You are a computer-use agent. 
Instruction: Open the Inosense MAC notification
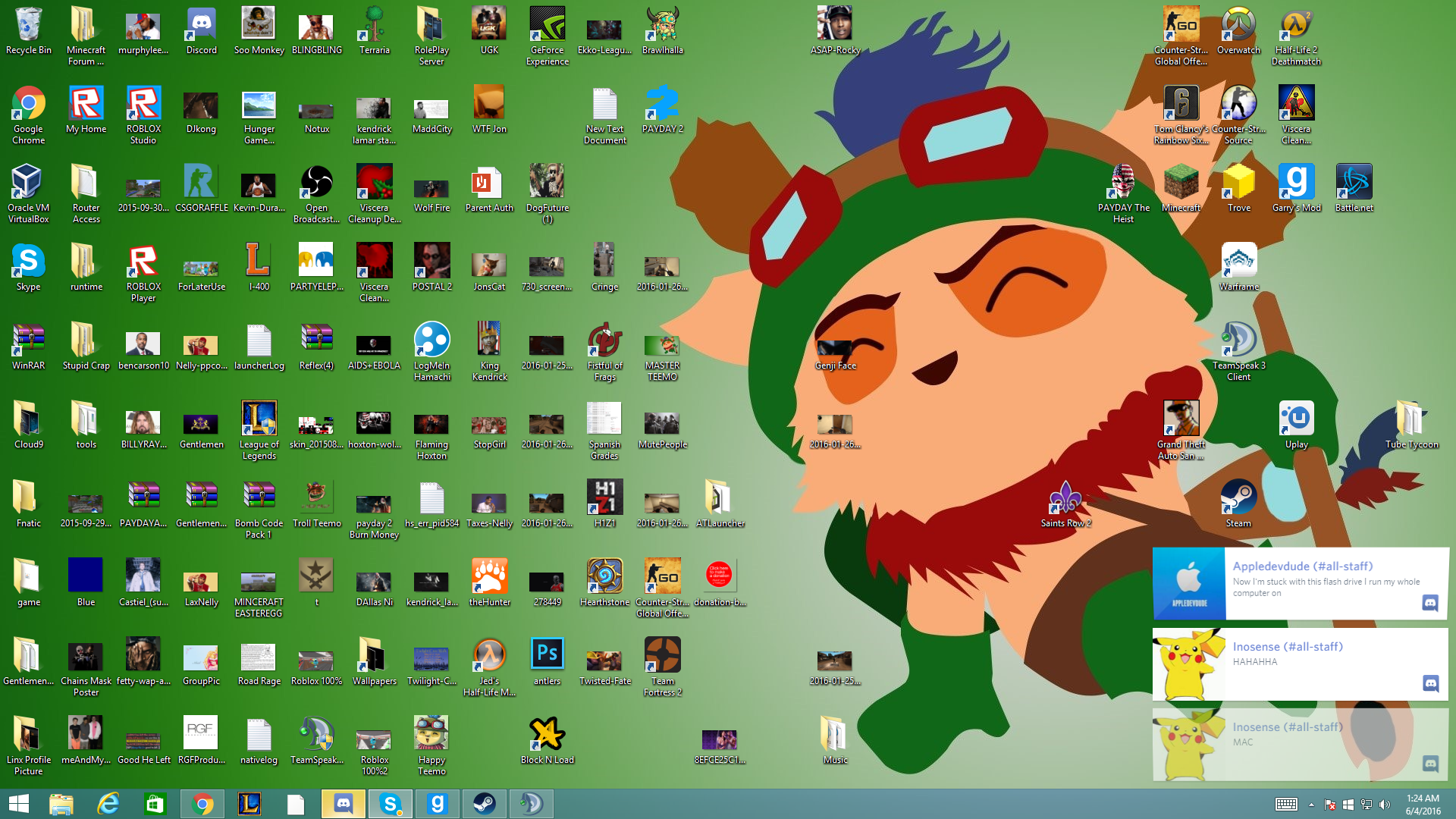click(1301, 745)
